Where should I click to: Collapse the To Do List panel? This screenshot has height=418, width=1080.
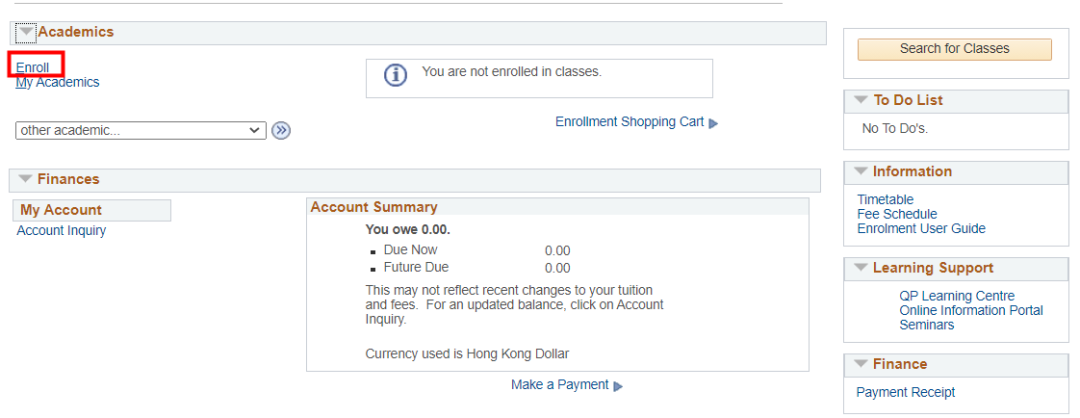pyautogui.click(x=861, y=100)
